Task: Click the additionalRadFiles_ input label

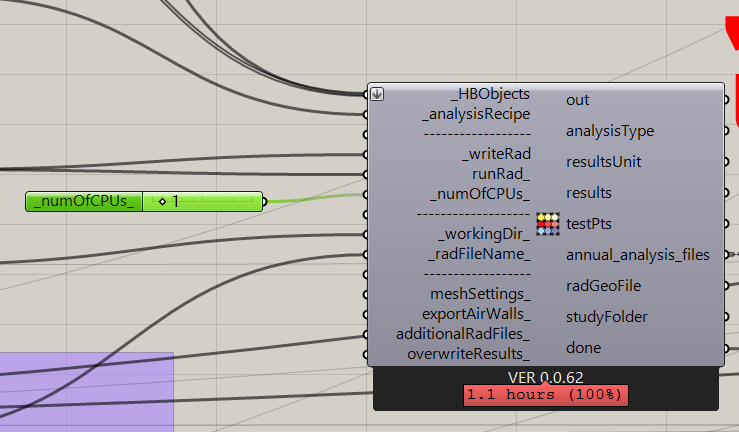Action: coord(463,334)
